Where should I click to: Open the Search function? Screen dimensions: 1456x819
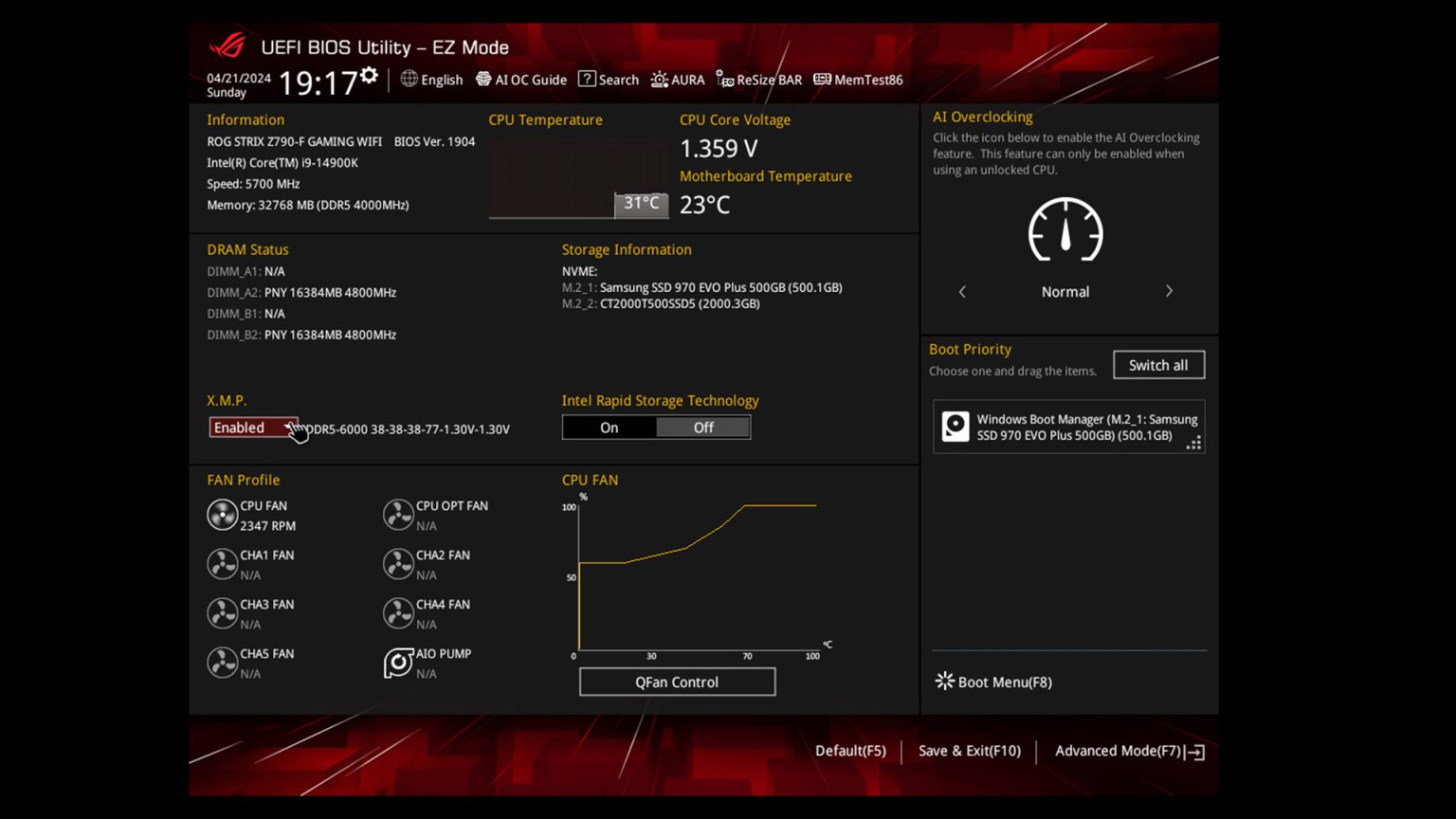[609, 80]
